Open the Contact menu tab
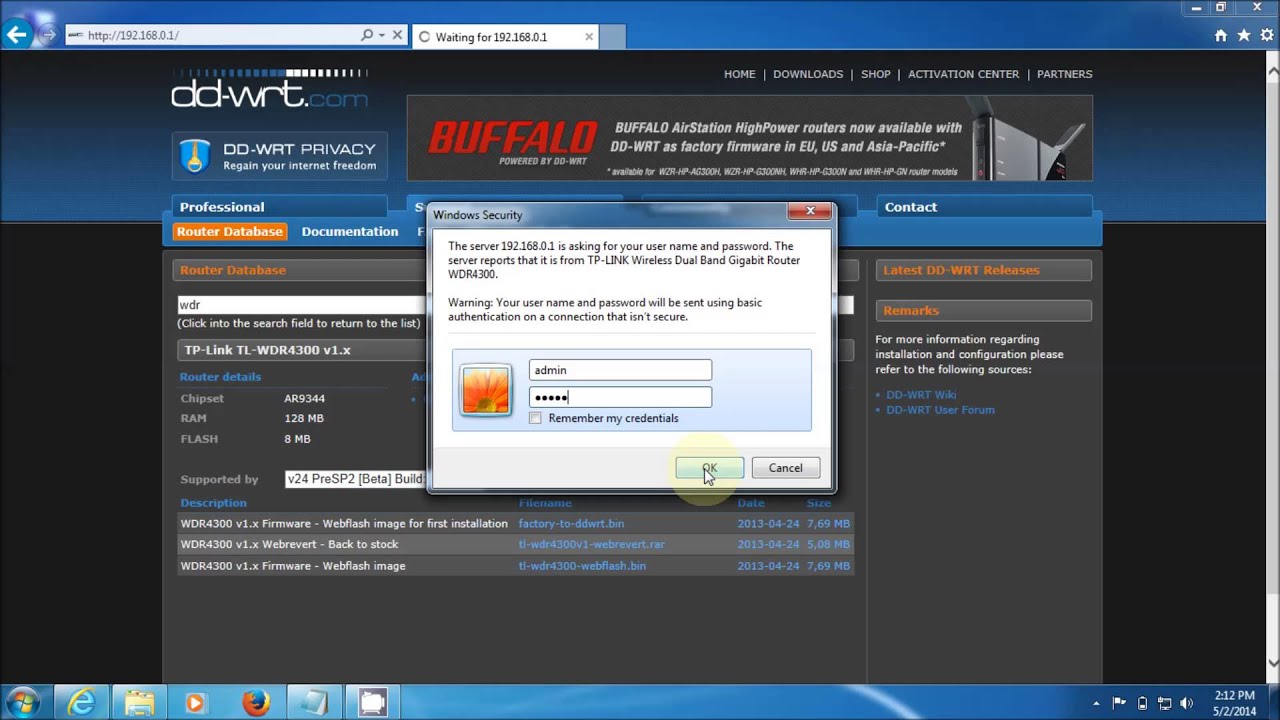 (984, 207)
